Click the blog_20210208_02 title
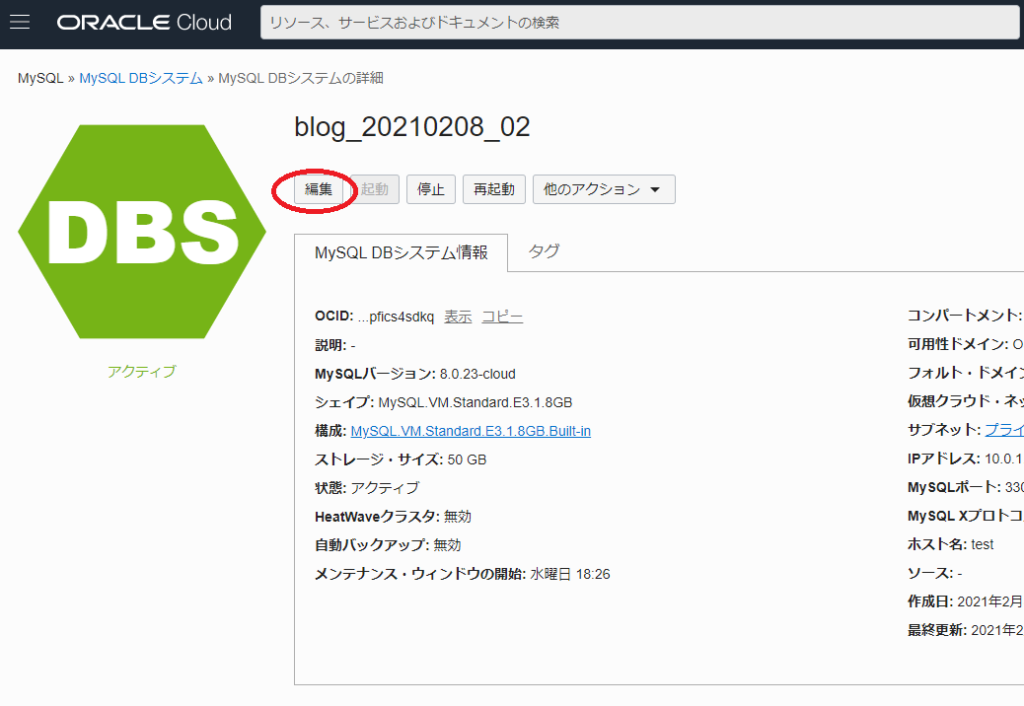This screenshot has width=1024, height=706. (x=412, y=127)
